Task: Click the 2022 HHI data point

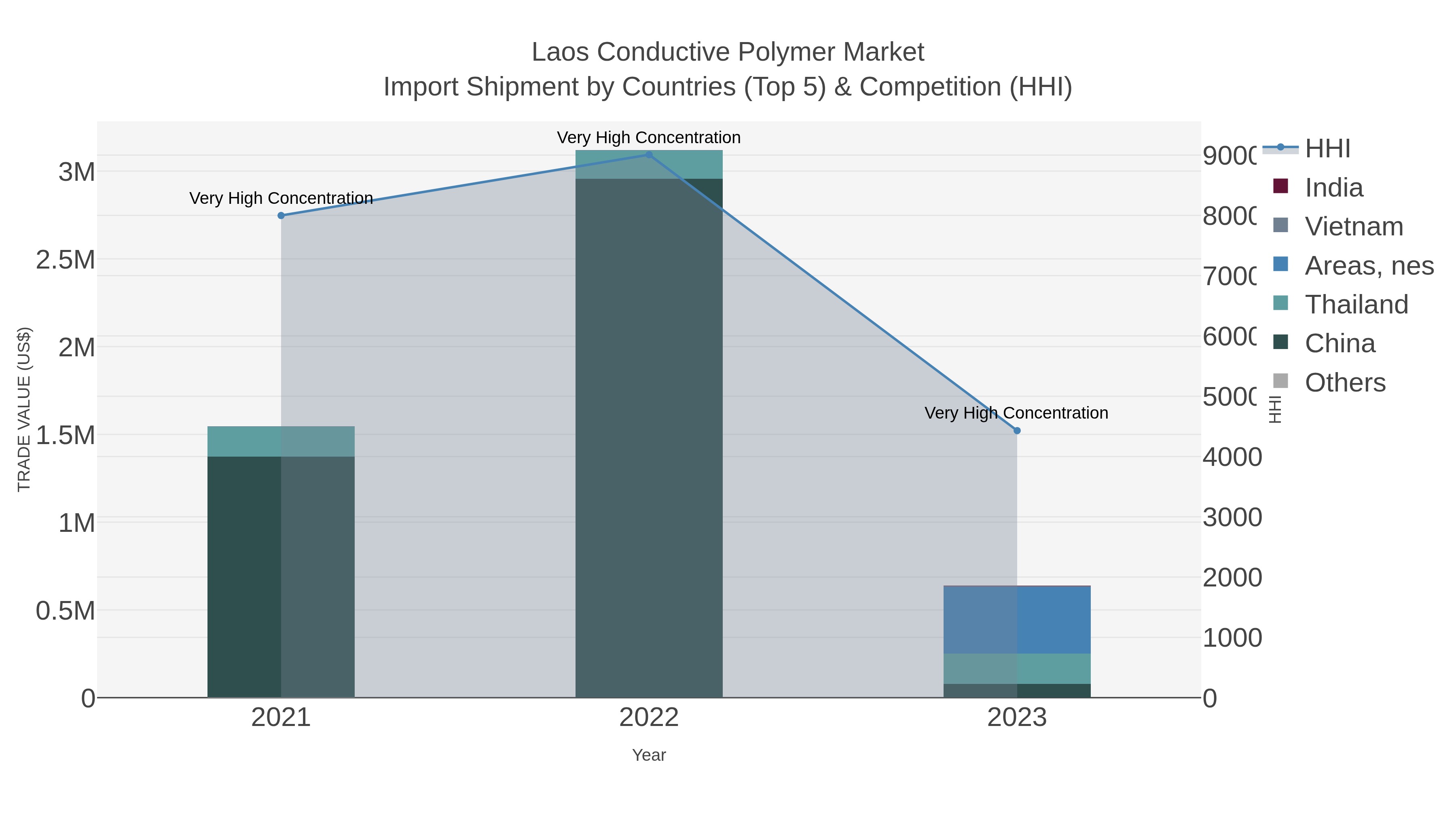Action: point(649,155)
